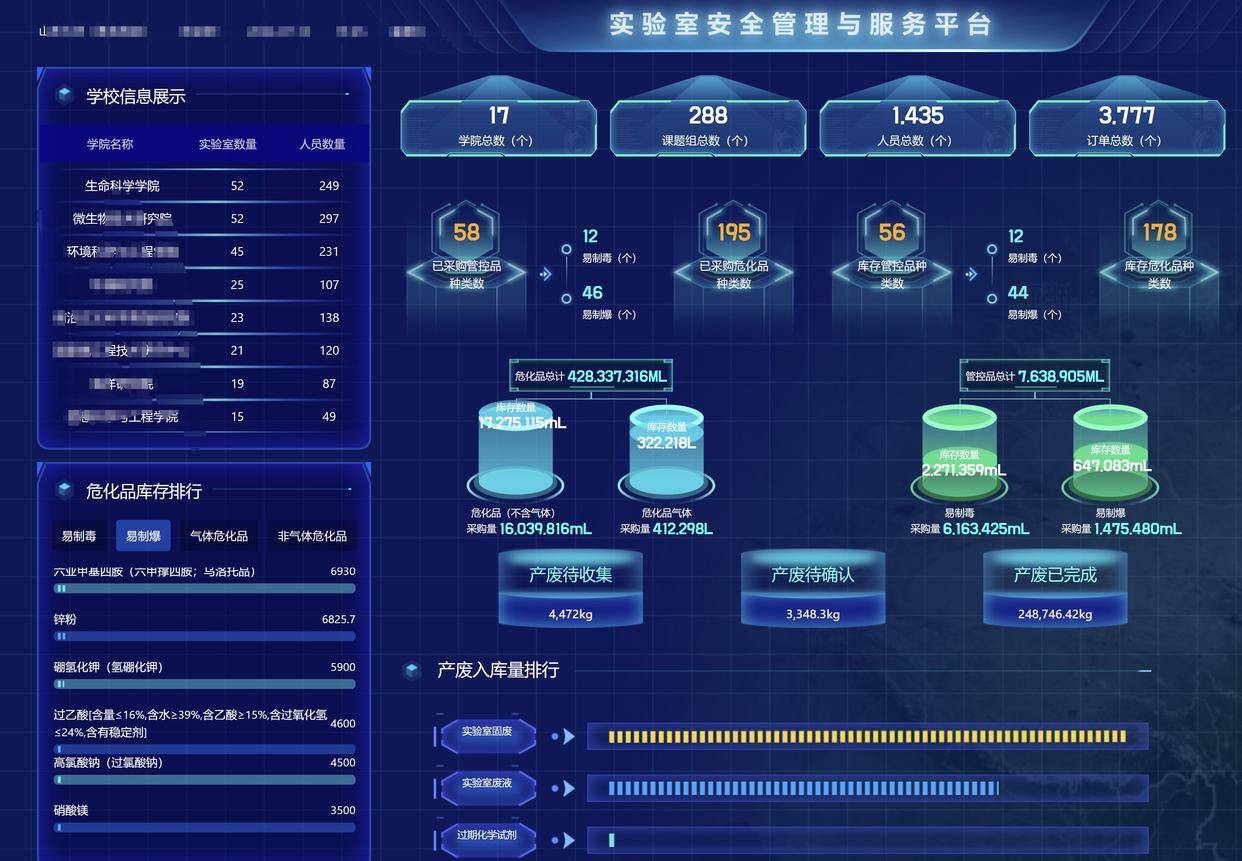Screen dimensions: 1242x861
Task: Click the arrow icon after 库存管控品种类数
Action: tap(971, 274)
